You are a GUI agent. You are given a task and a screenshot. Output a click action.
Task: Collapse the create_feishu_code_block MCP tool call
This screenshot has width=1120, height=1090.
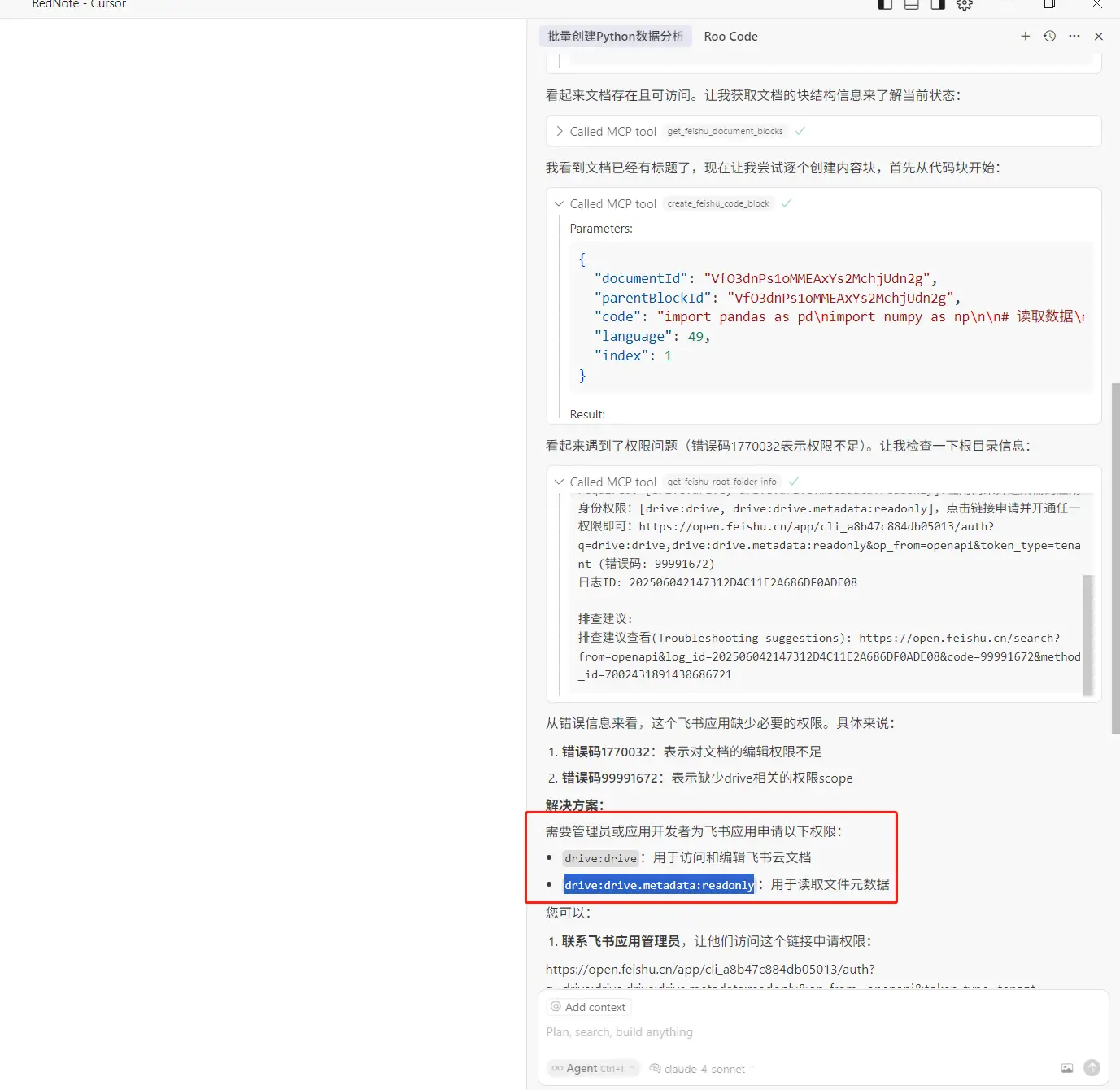pos(560,203)
